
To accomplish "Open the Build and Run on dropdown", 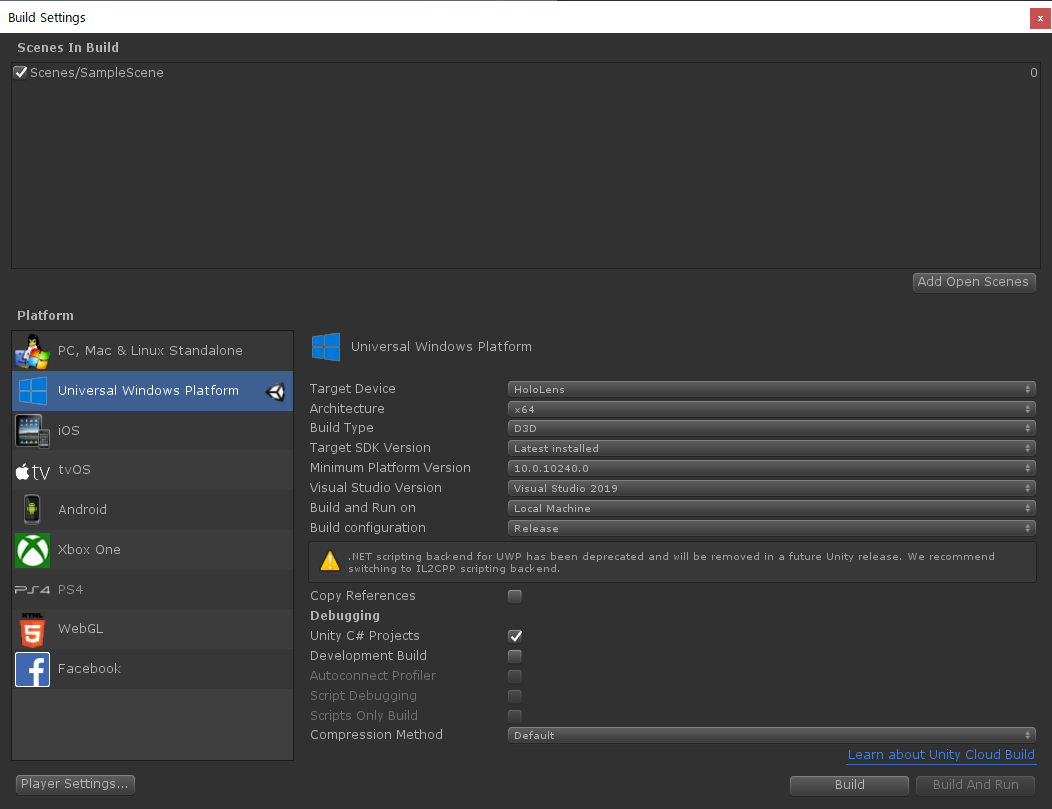I will point(772,508).
